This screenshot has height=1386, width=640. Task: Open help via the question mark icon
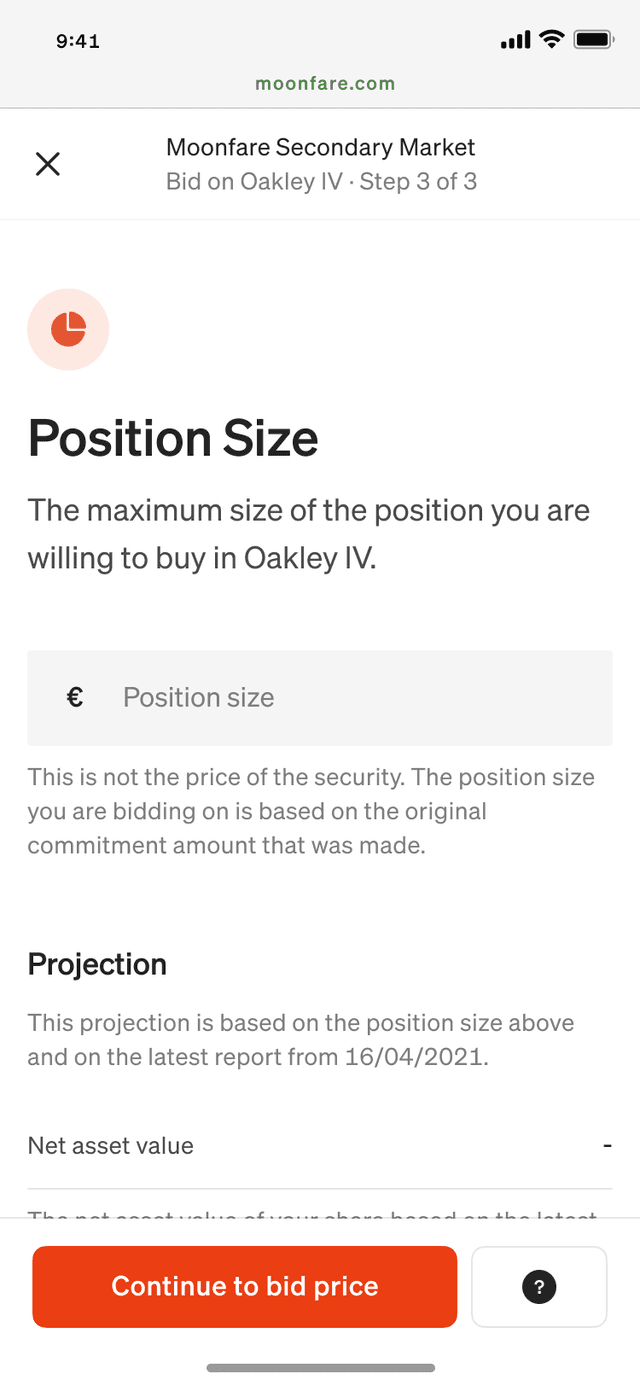click(x=539, y=1287)
